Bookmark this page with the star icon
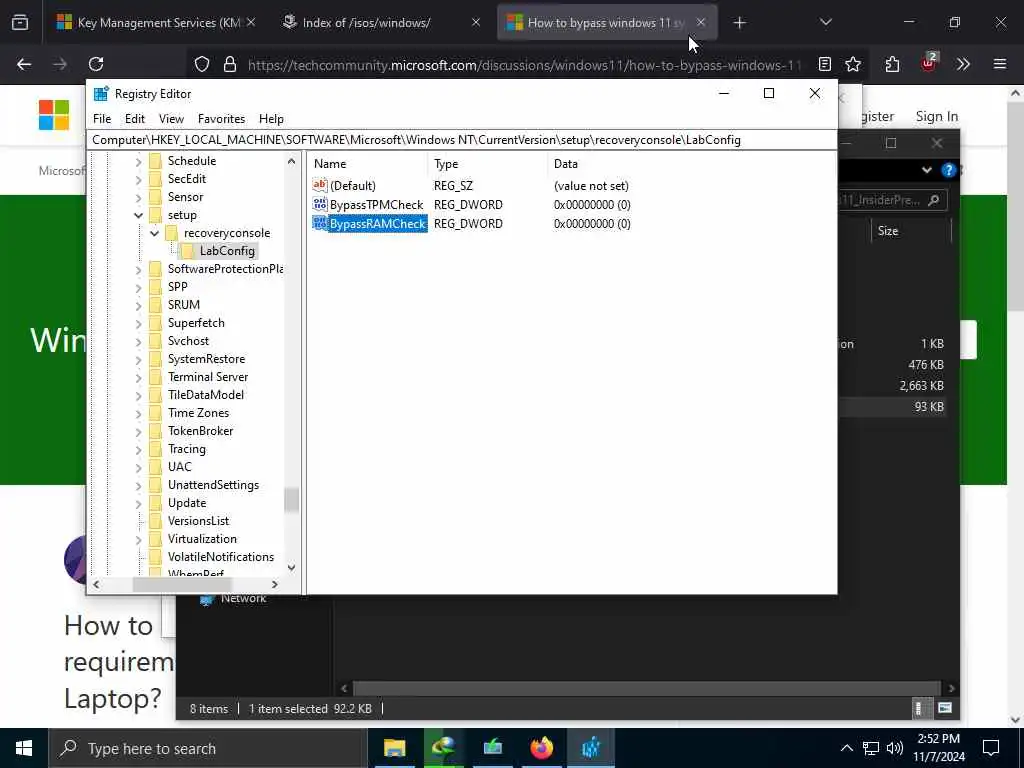The width and height of the screenshot is (1024, 768). [853, 64]
